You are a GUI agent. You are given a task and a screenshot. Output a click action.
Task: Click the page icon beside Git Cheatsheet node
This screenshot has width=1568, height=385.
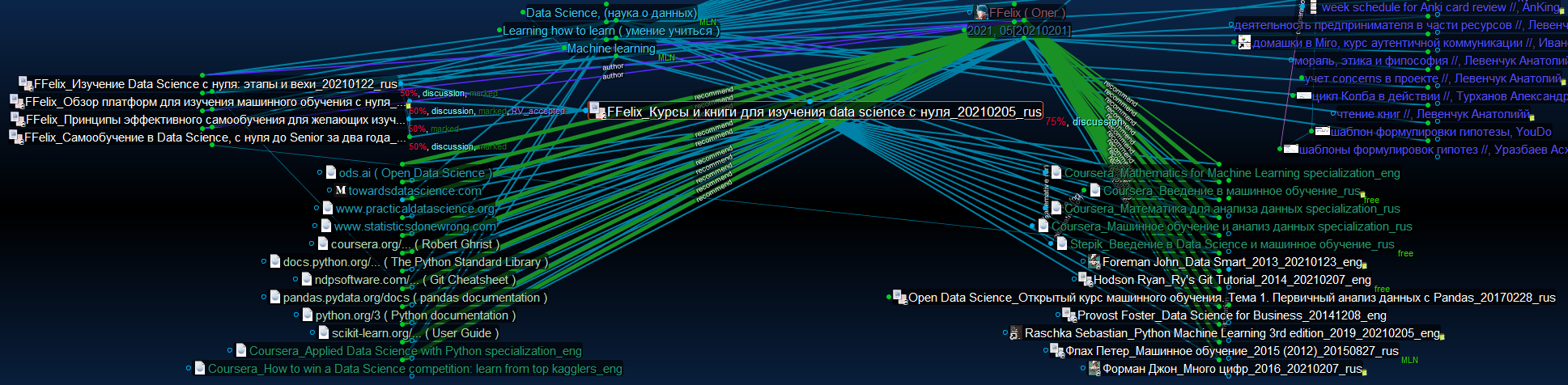[x=307, y=279]
